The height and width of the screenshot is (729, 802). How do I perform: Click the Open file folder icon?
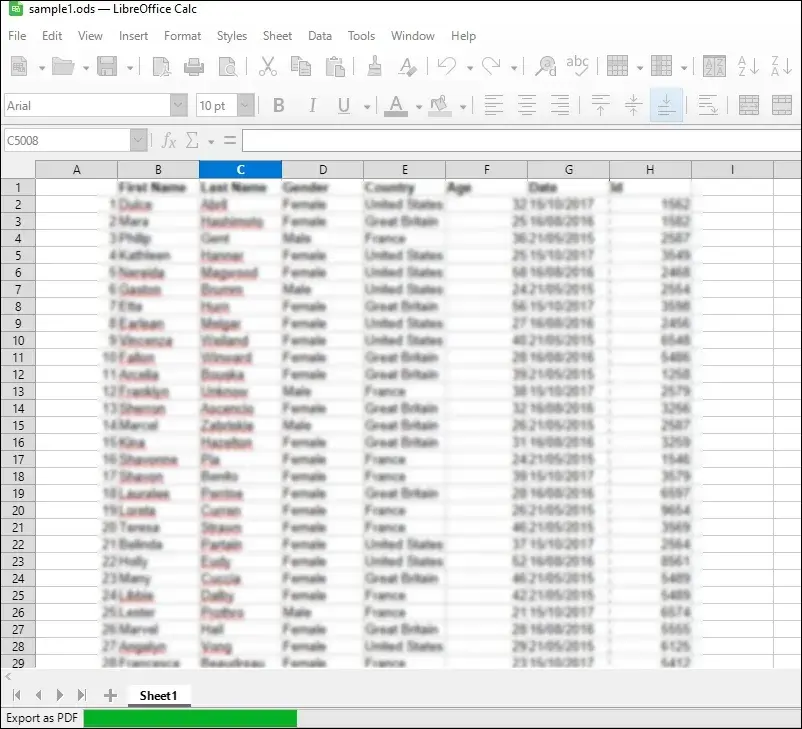point(63,67)
